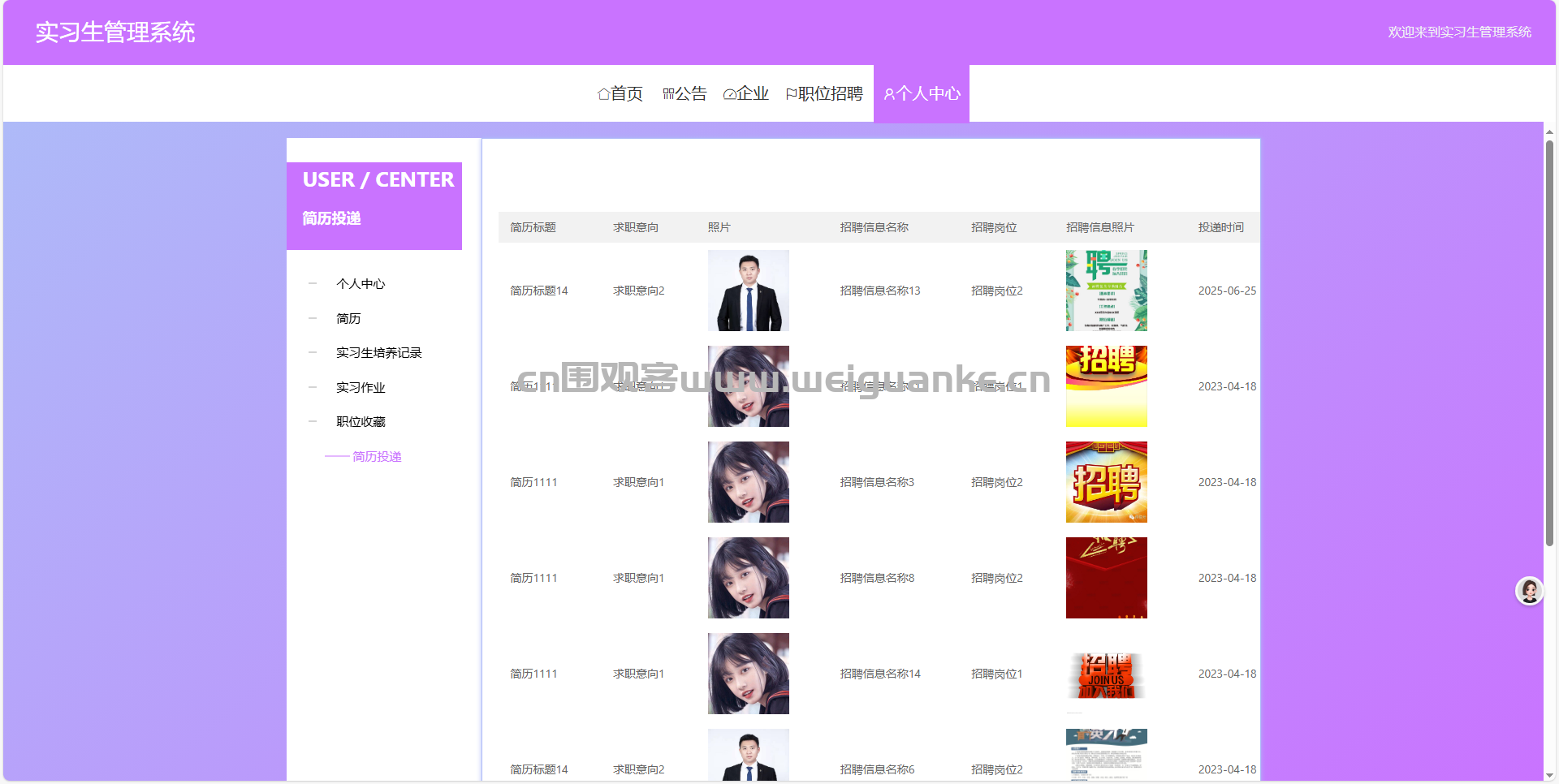Click the 招聘信息名称 column header

pyautogui.click(x=875, y=227)
